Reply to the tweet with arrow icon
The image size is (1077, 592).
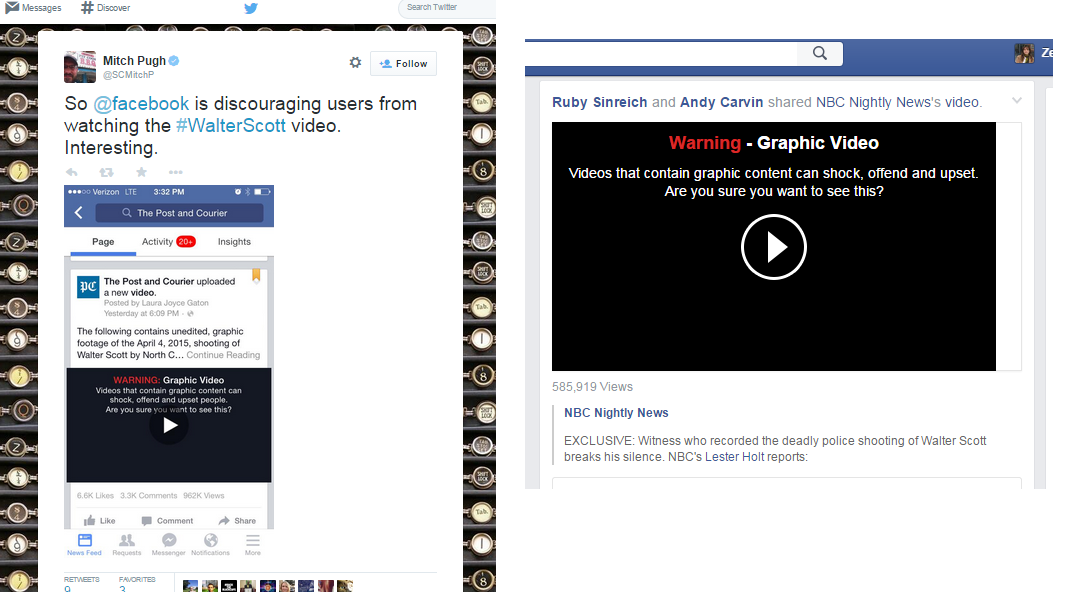coord(71,172)
